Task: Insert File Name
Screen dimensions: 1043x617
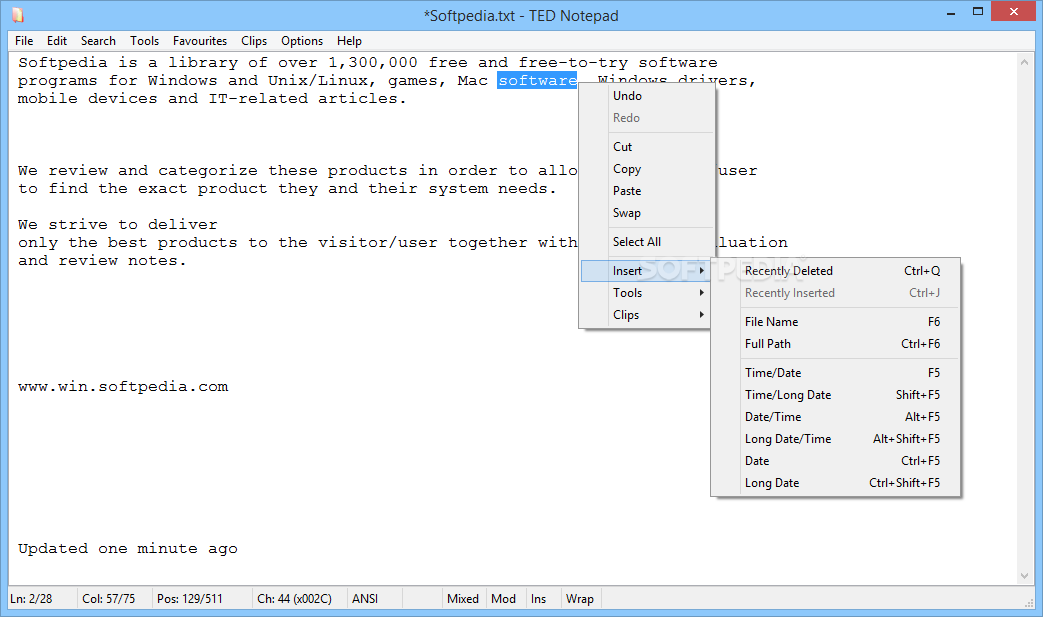Action: 835,322
